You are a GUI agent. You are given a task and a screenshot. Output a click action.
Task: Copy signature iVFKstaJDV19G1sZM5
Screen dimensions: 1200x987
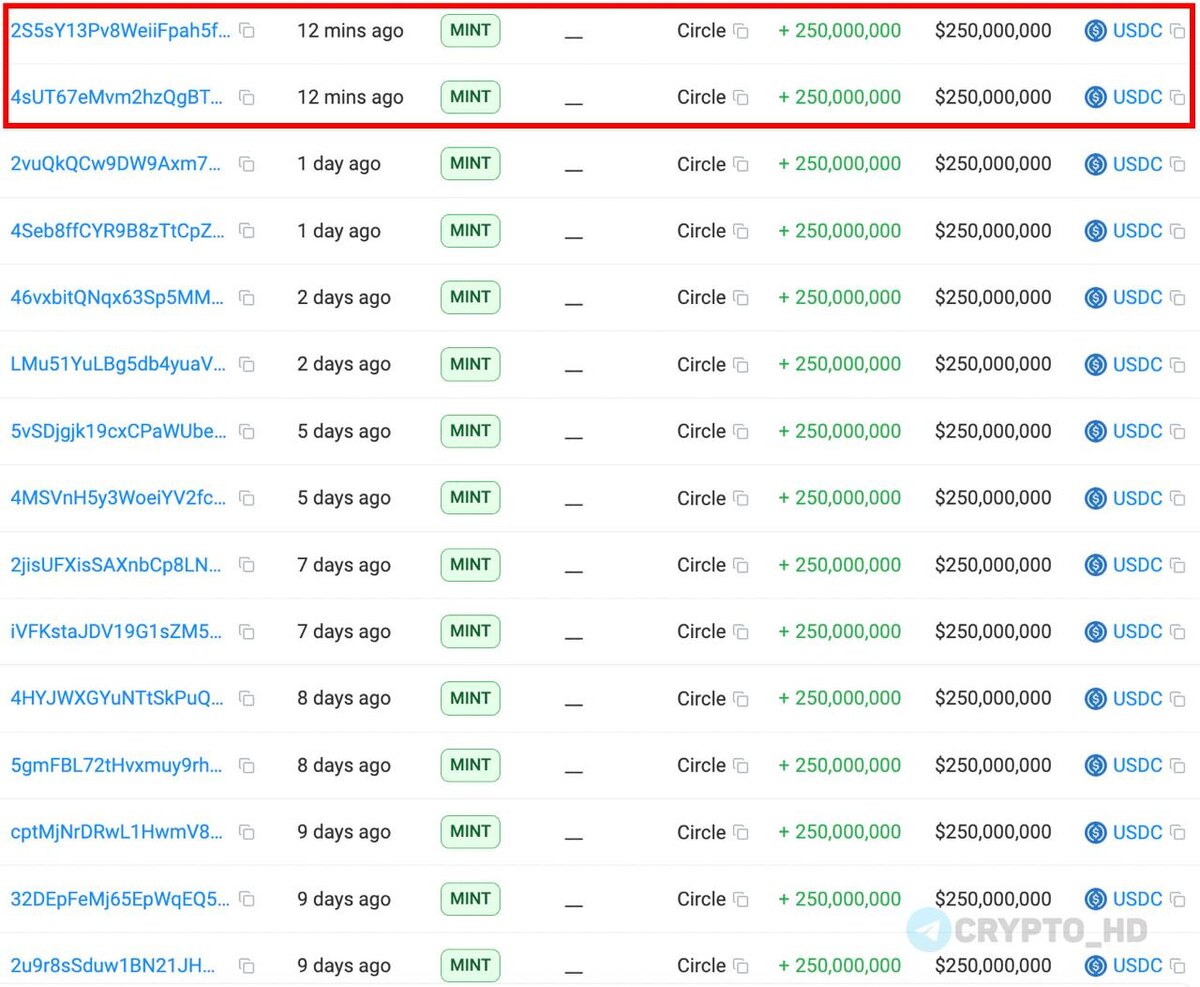coord(246,632)
